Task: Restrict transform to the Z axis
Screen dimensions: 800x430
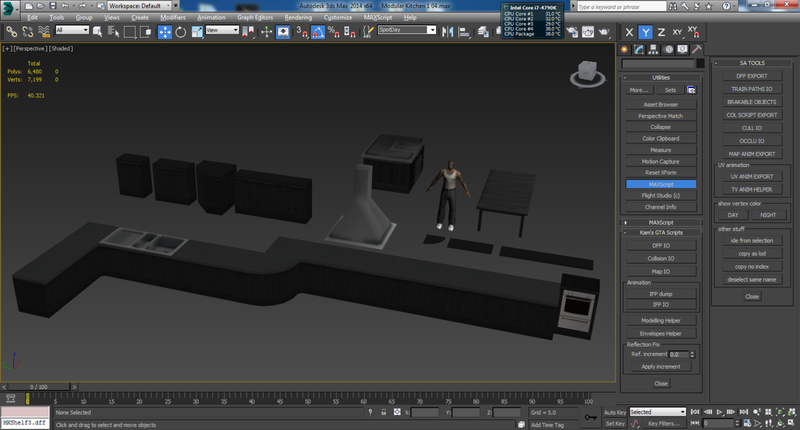Action: point(661,31)
